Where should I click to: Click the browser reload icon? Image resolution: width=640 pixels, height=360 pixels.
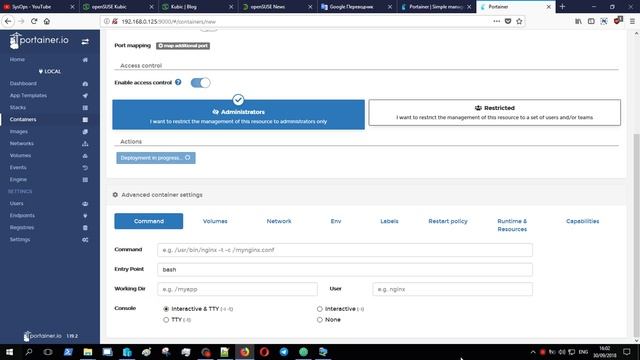point(34,21)
